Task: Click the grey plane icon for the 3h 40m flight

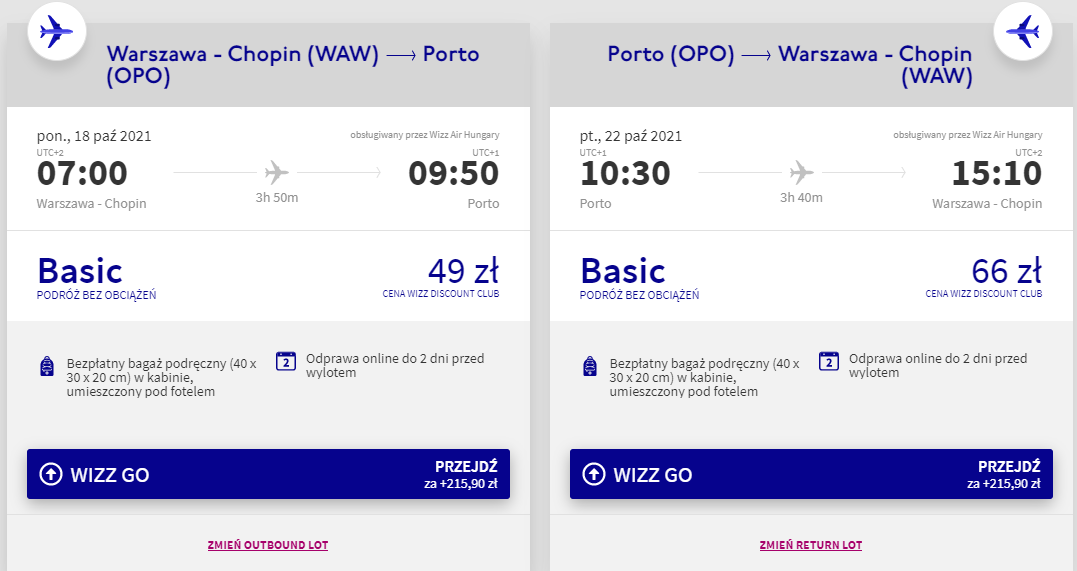Action: [802, 172]
